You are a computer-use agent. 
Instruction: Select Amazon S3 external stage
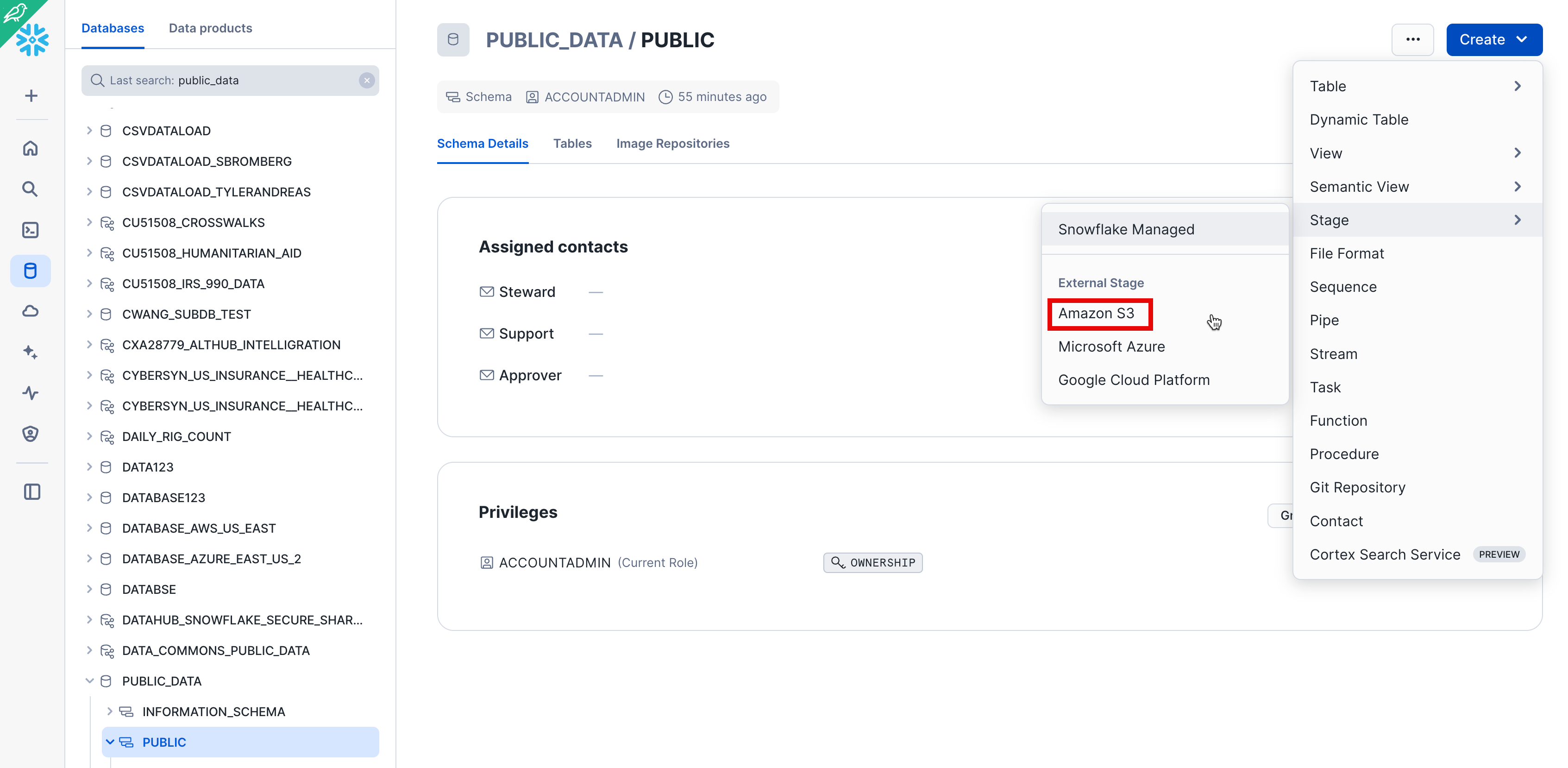point(1096,313)
